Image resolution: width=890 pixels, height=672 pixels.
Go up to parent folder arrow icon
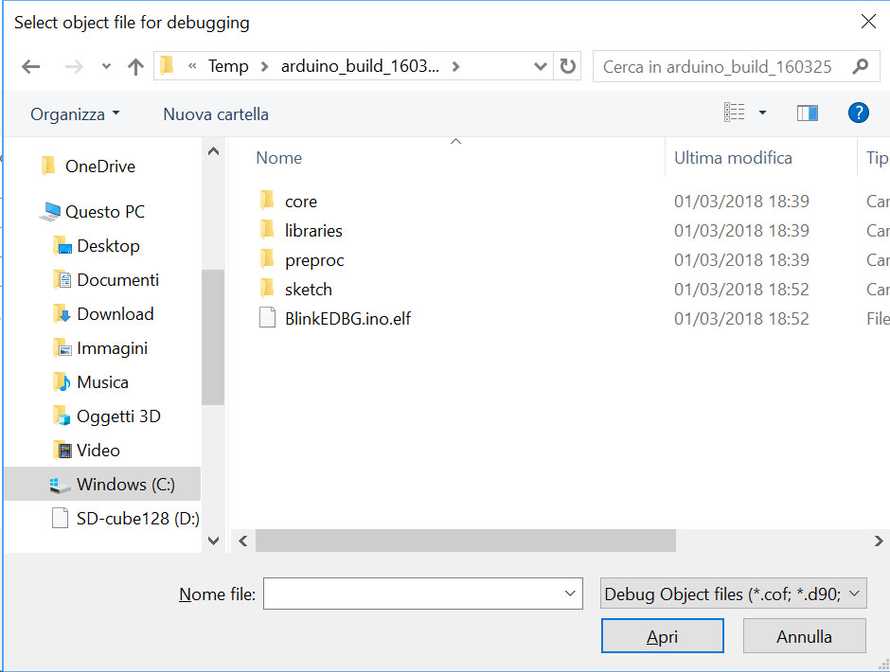pos(136,66)
